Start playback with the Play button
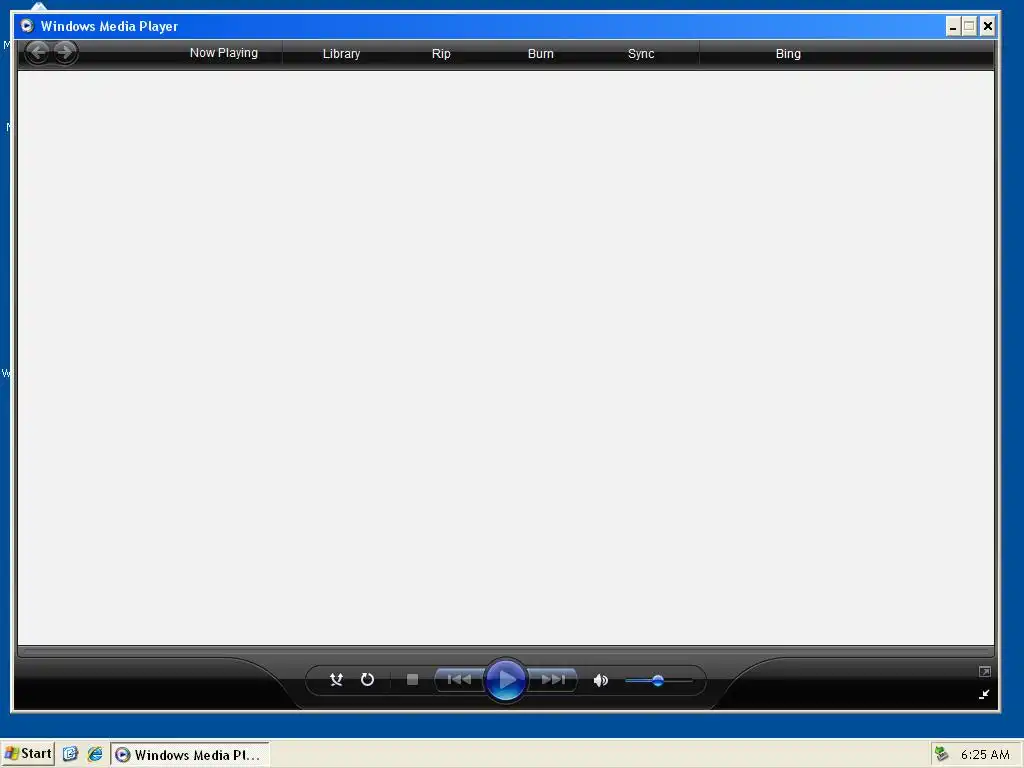Image resolution: width=1024 pixels, height=768 pixels. point(505,680)
